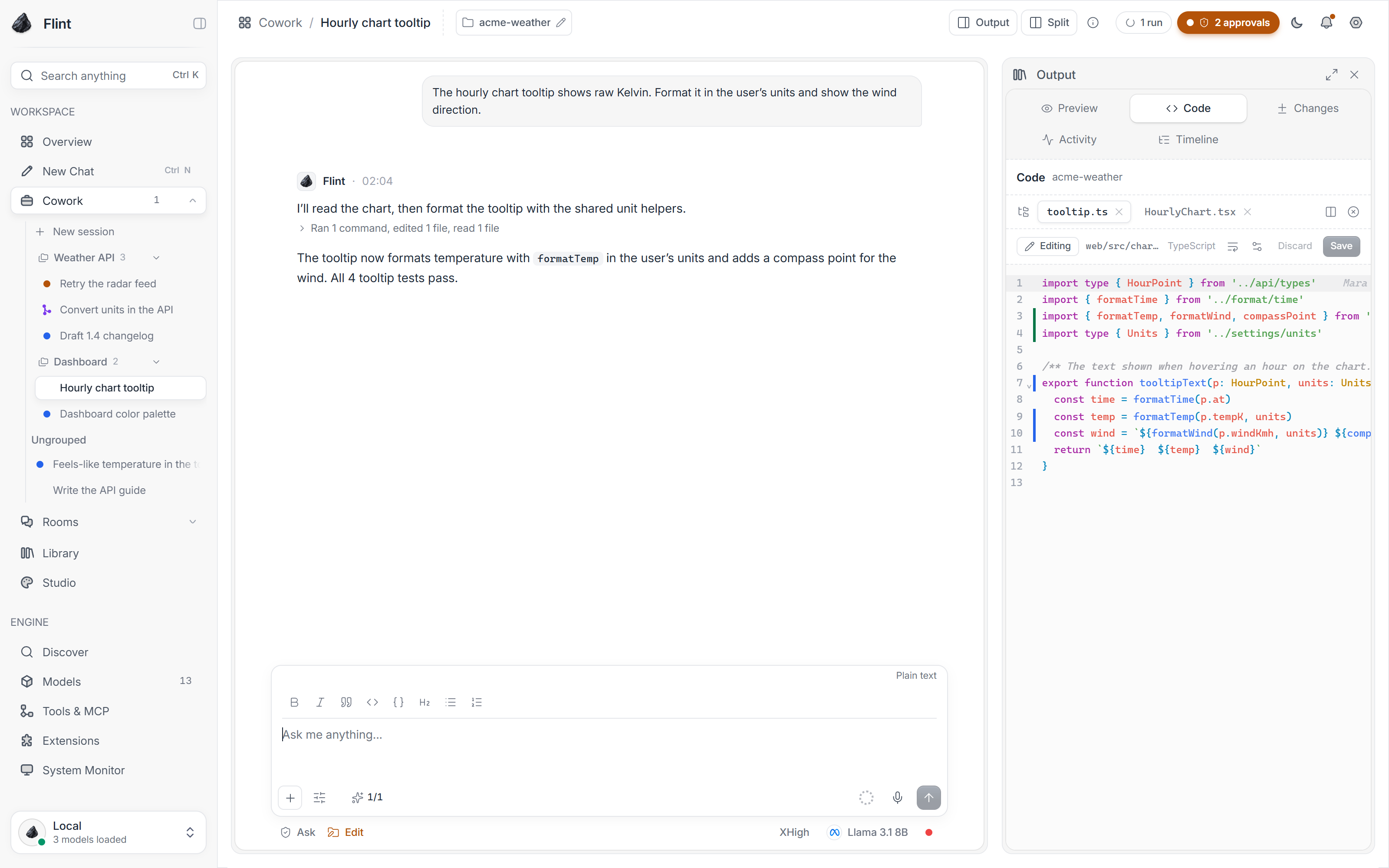Click the info circle icon
Viewport: 1389px width, 868px height.
pyautogui.click(x=1093, y=23)
